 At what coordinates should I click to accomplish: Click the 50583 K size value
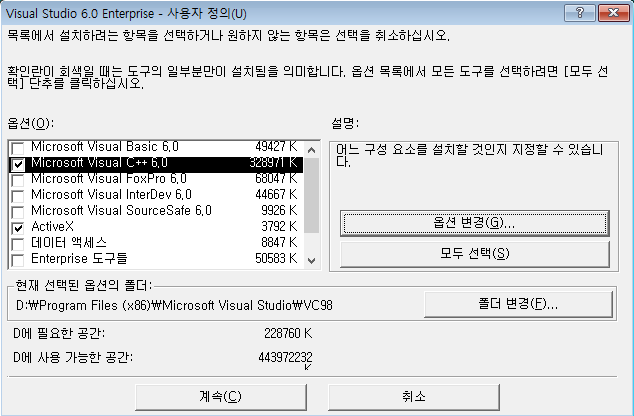pyautogui.click(x=276, y=258)
